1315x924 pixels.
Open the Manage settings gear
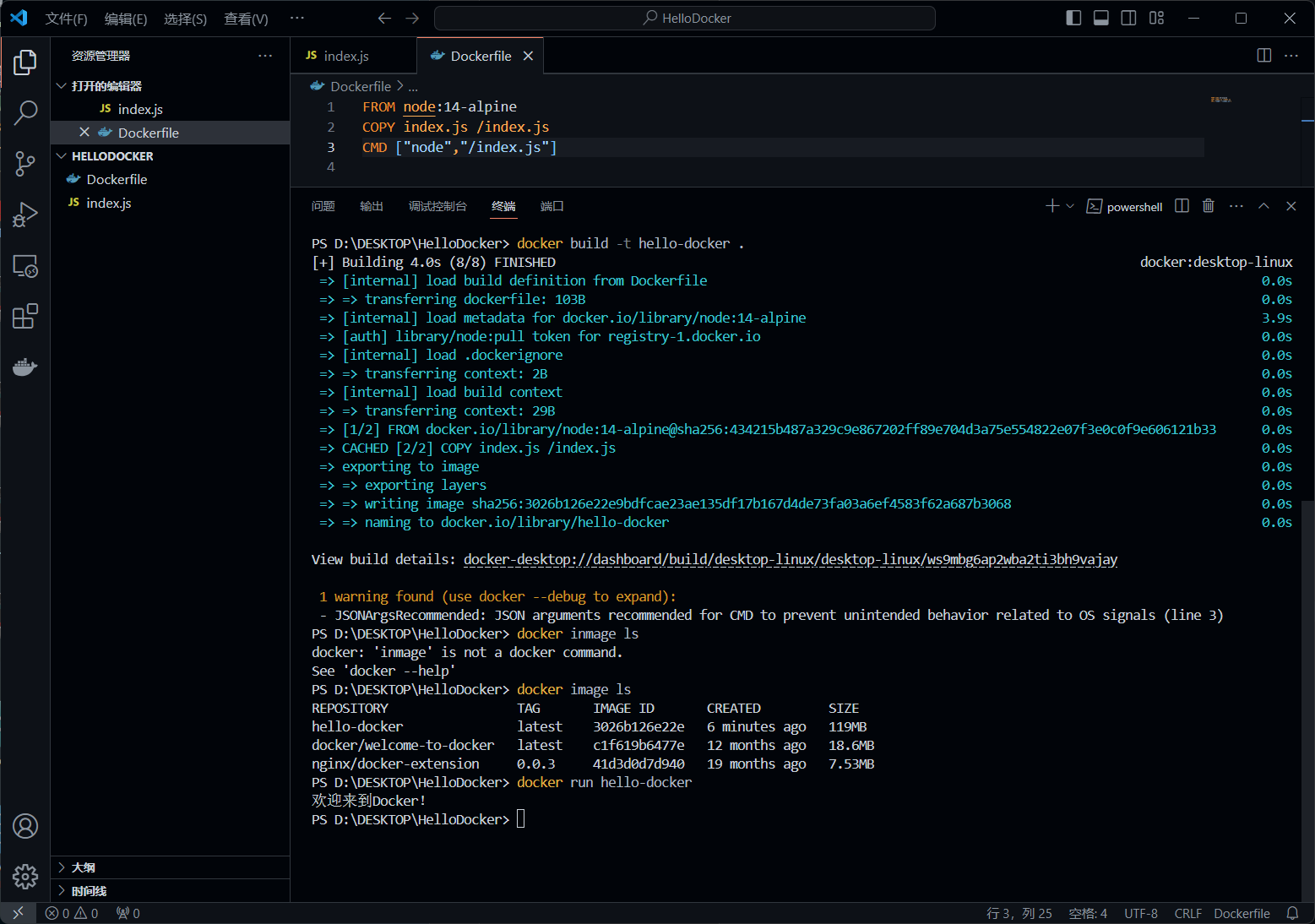pos(25,877)
